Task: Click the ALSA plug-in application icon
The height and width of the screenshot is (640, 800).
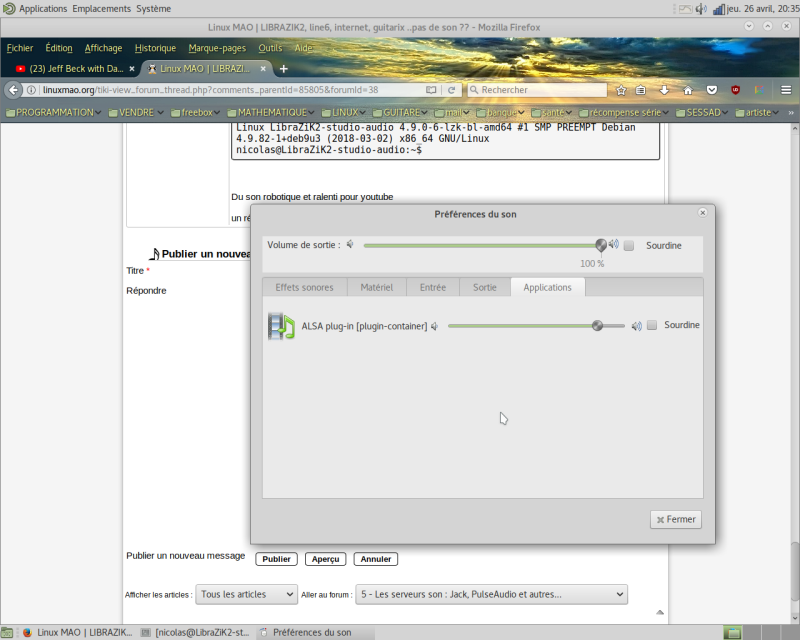Action: 282,326
